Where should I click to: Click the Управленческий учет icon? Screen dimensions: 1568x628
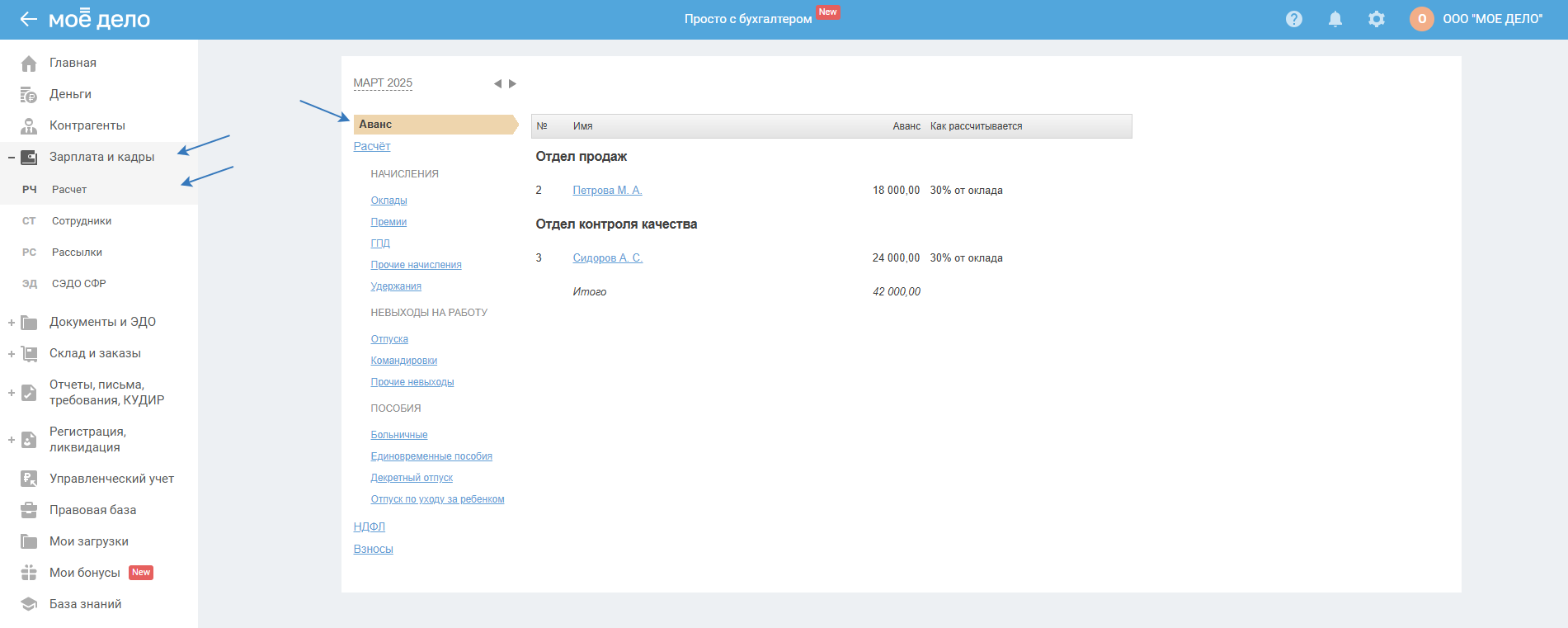pos(29,479)
